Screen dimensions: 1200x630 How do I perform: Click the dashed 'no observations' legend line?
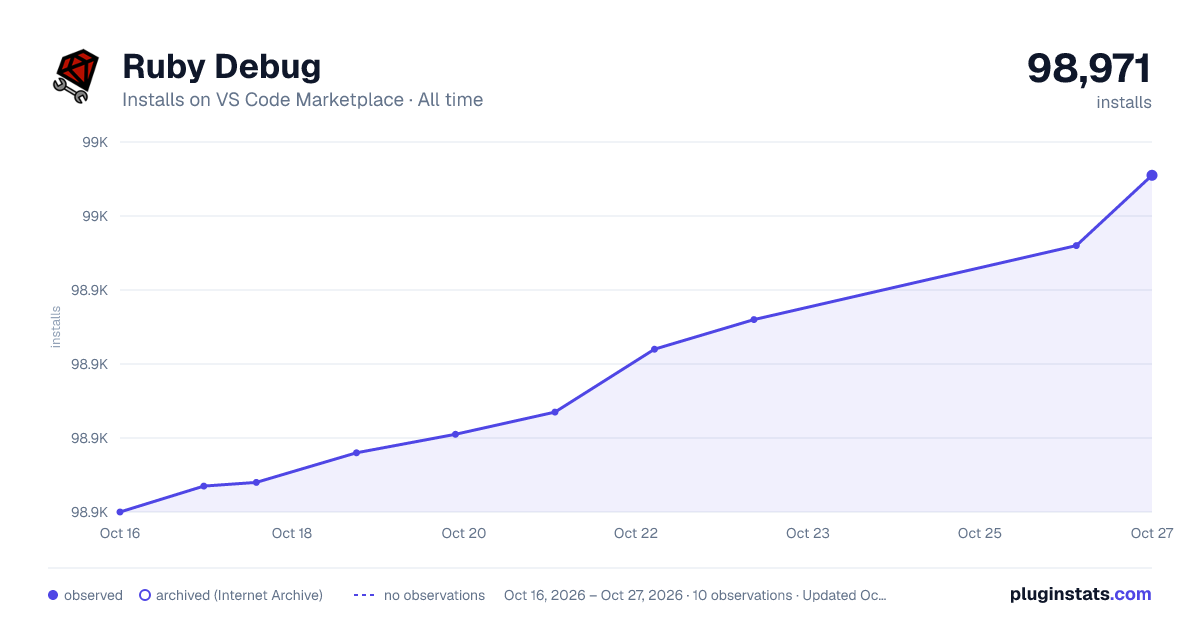coord(364,595)
